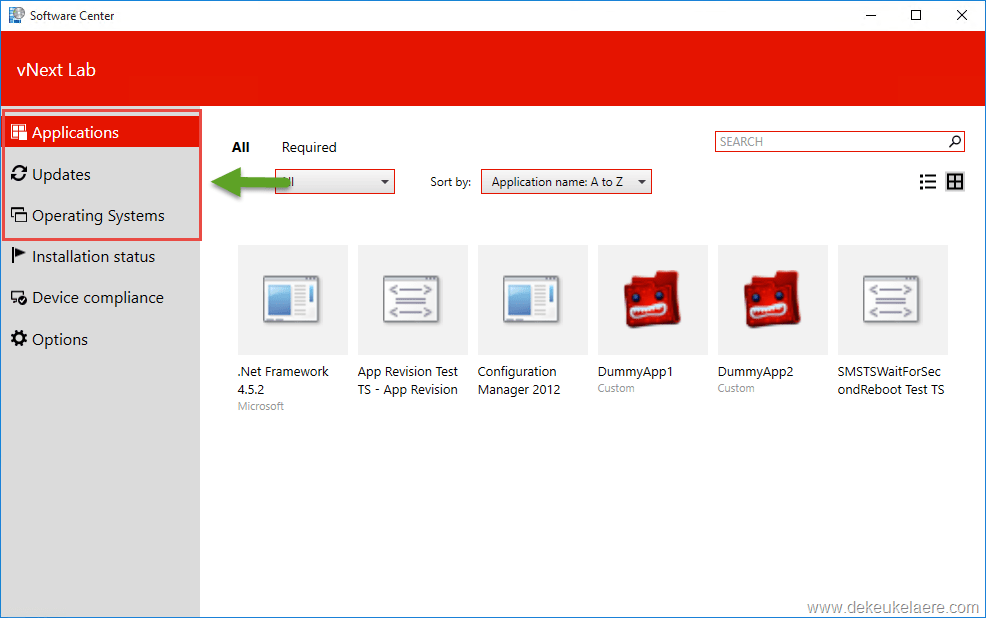Click the App Revision Test TS name text
The height and width of the screenshot is (618, 986).
[x=407, y=380]
